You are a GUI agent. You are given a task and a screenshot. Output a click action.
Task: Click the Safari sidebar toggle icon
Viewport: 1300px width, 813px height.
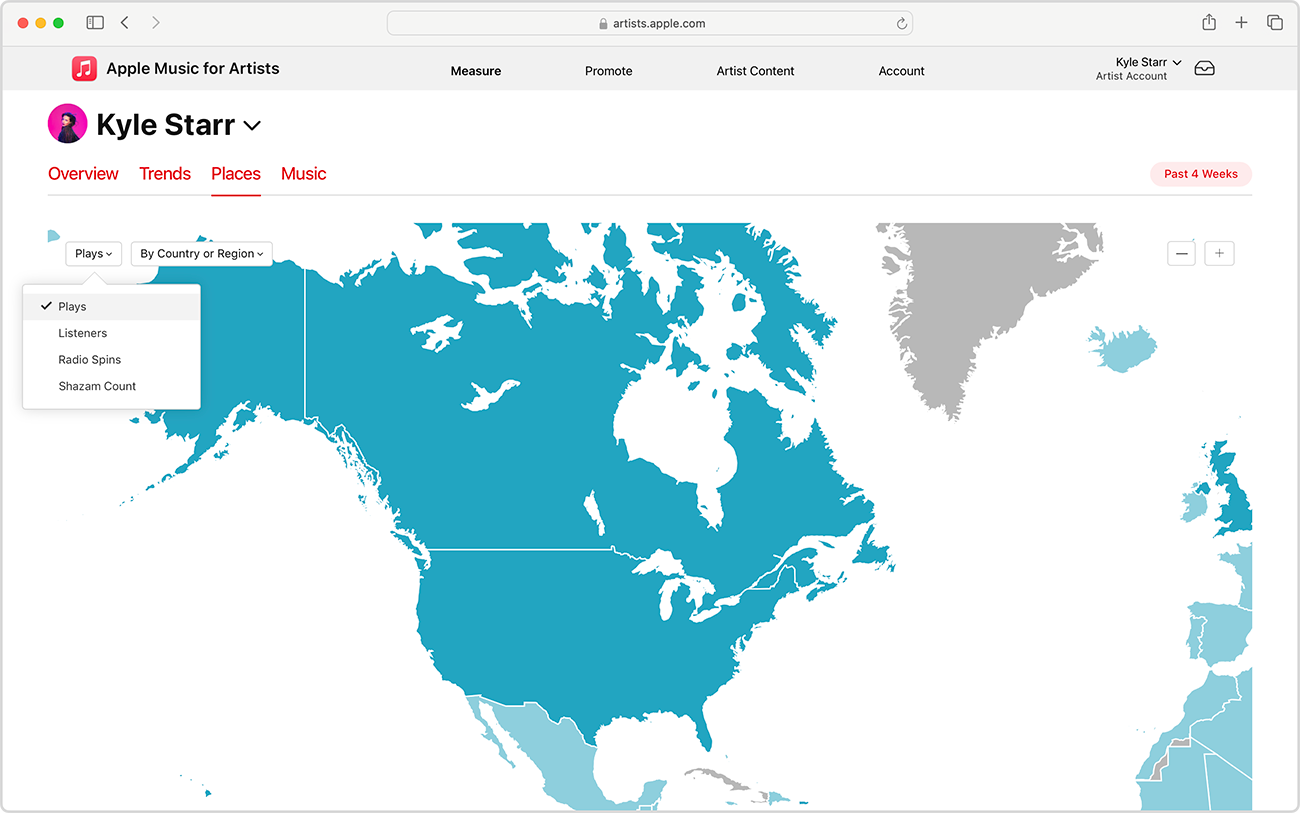[x=95, y=23]
